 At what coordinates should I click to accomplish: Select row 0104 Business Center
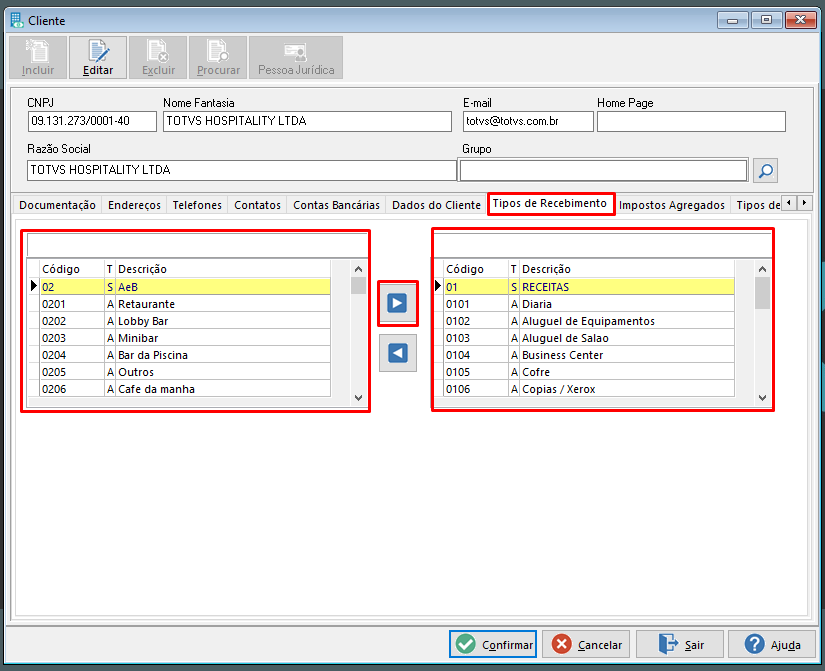[x=589, y=355]
